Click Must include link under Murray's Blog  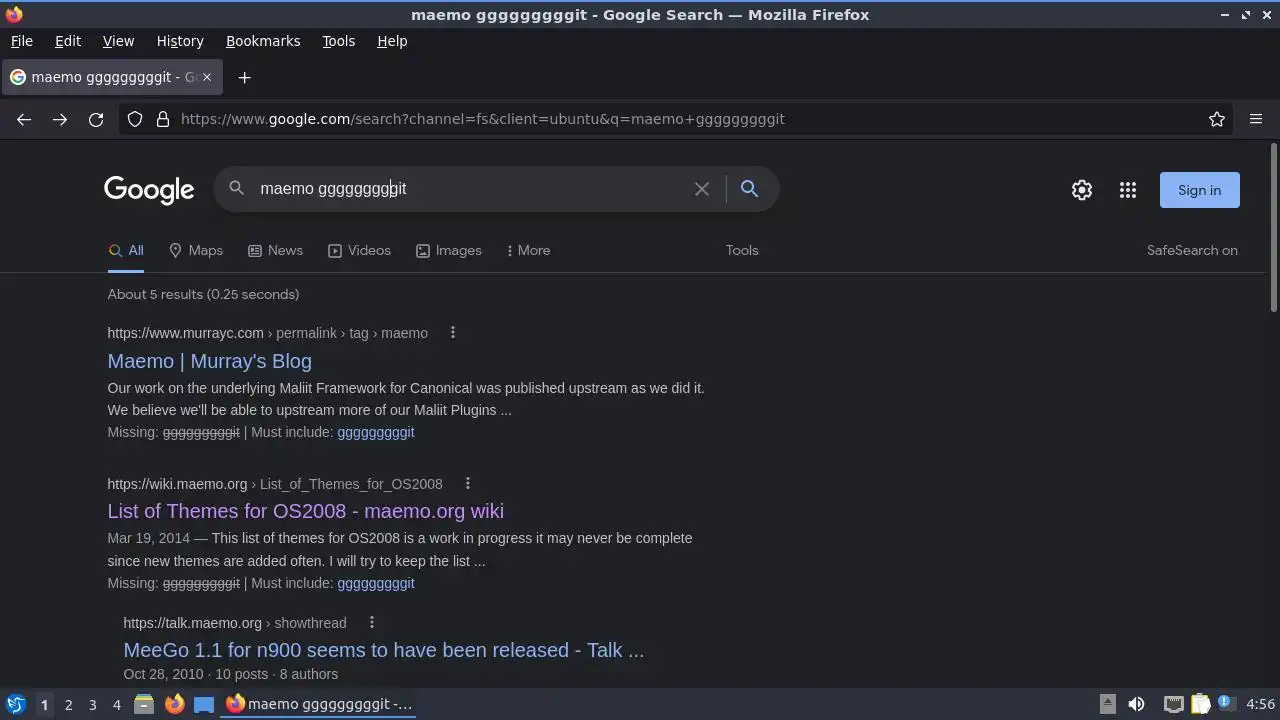(x=376, y=432)
